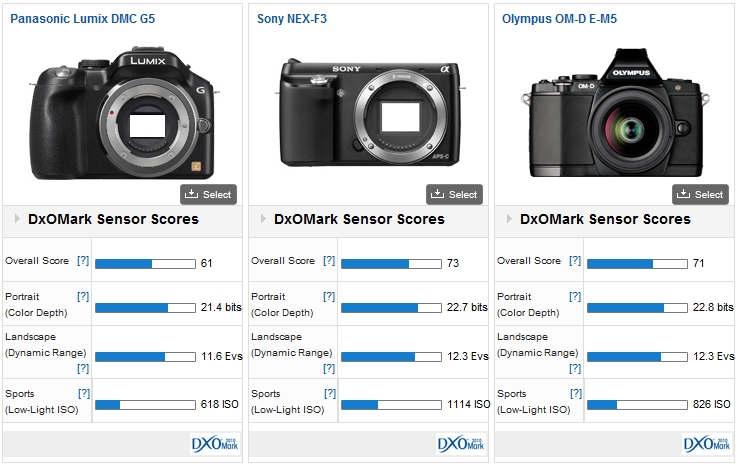739x469 pixels.
Task: Open the Panasonic Lumix DMC G5 link
Action: click(x=82, y=19)
